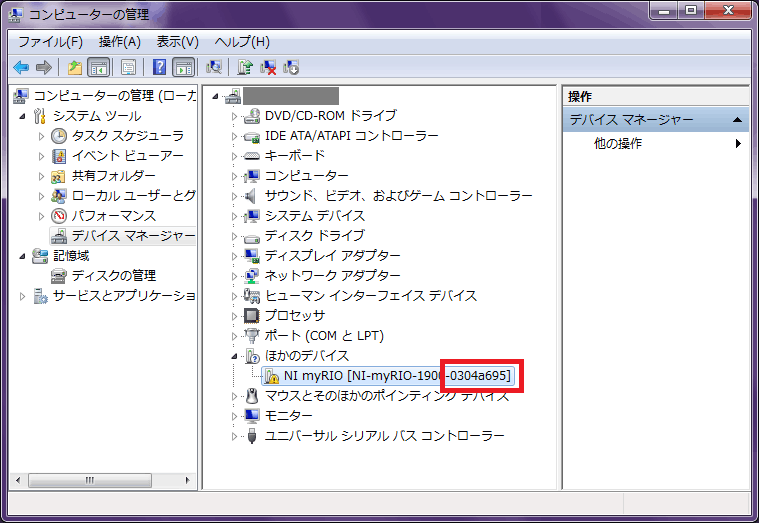Toggle the Show/Hide Console Tree button
Screen dimensions: 759x523
click(x=98, y=68)
